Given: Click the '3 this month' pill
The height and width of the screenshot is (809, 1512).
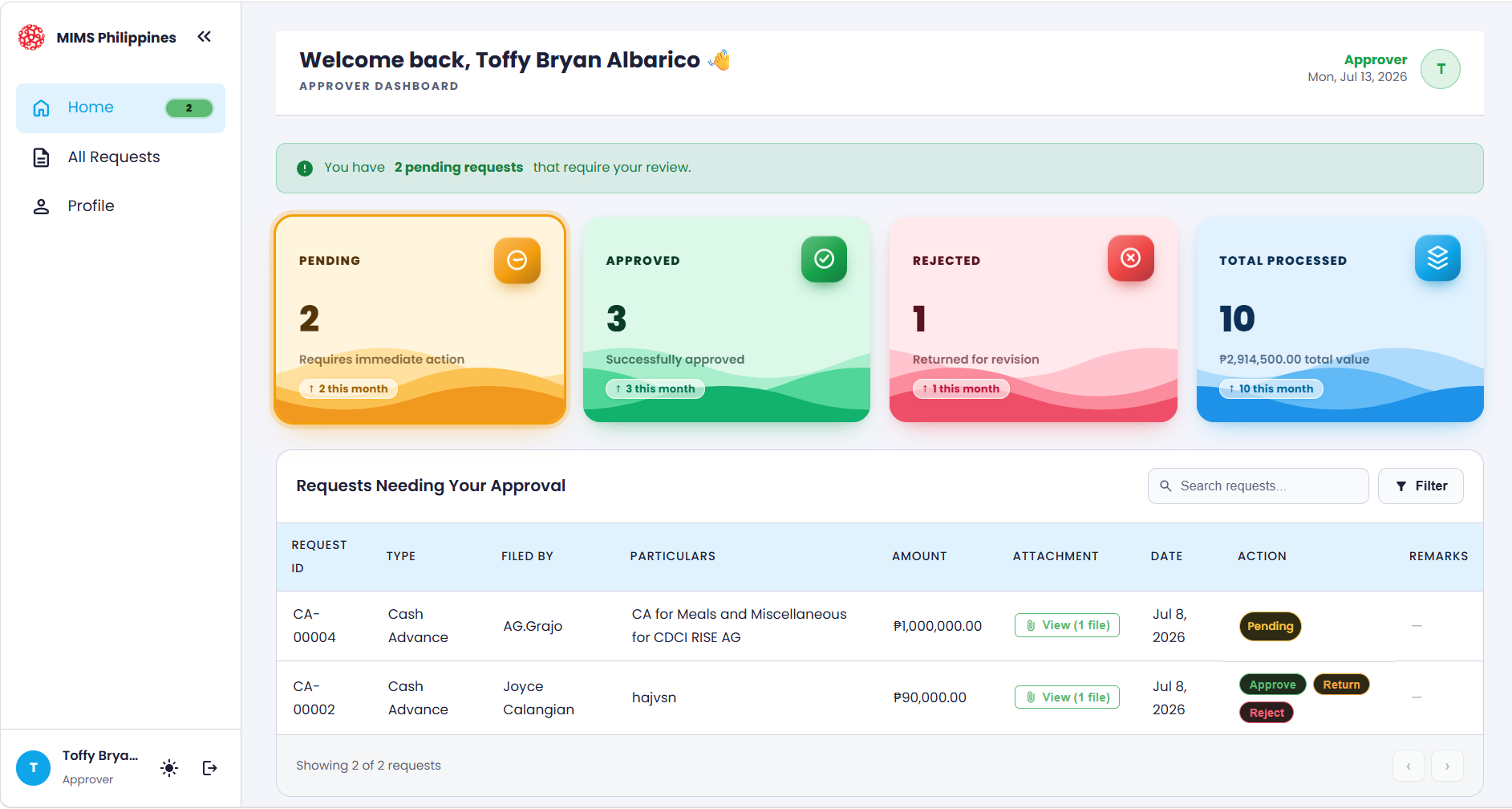Looking at the screenshot, I should point(655,389).
